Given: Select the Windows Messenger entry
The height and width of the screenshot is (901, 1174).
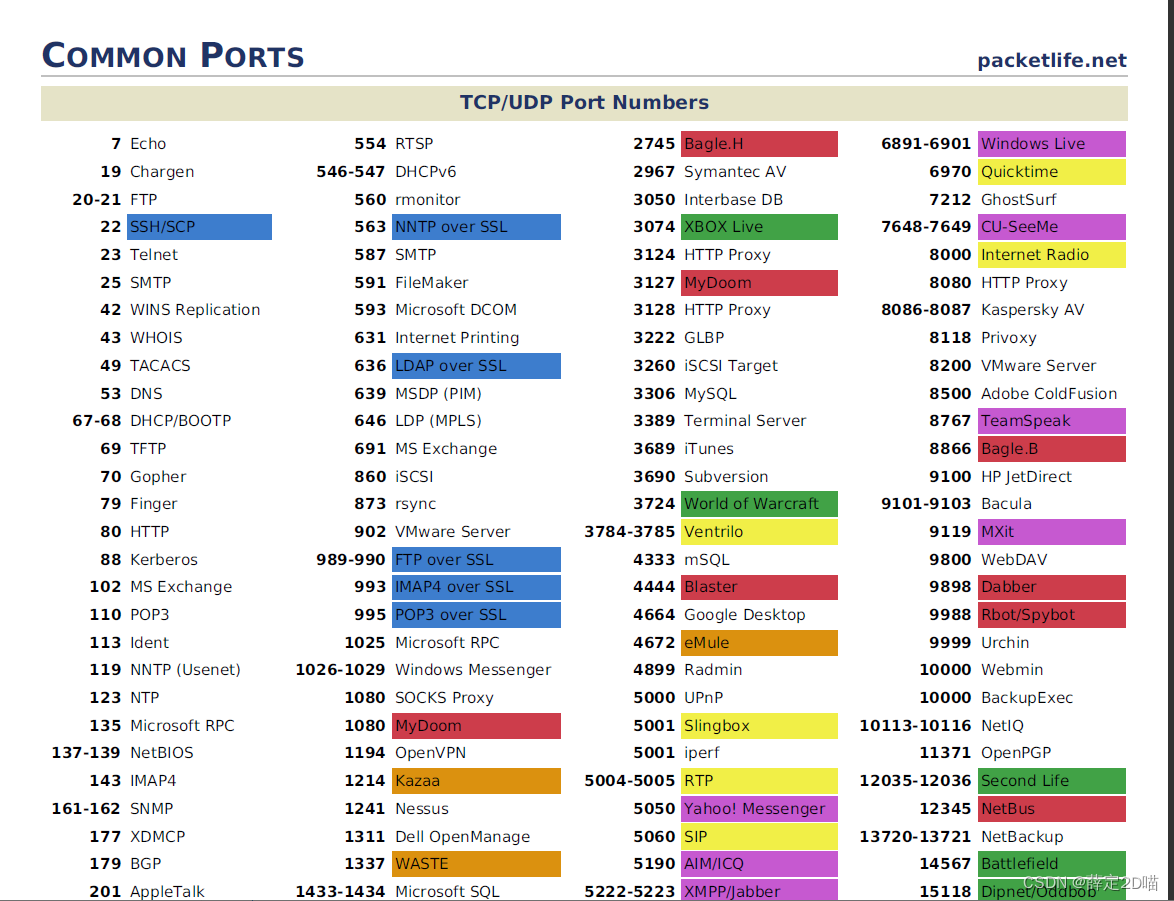Looking at the screenshot, I should coord(472,670).
